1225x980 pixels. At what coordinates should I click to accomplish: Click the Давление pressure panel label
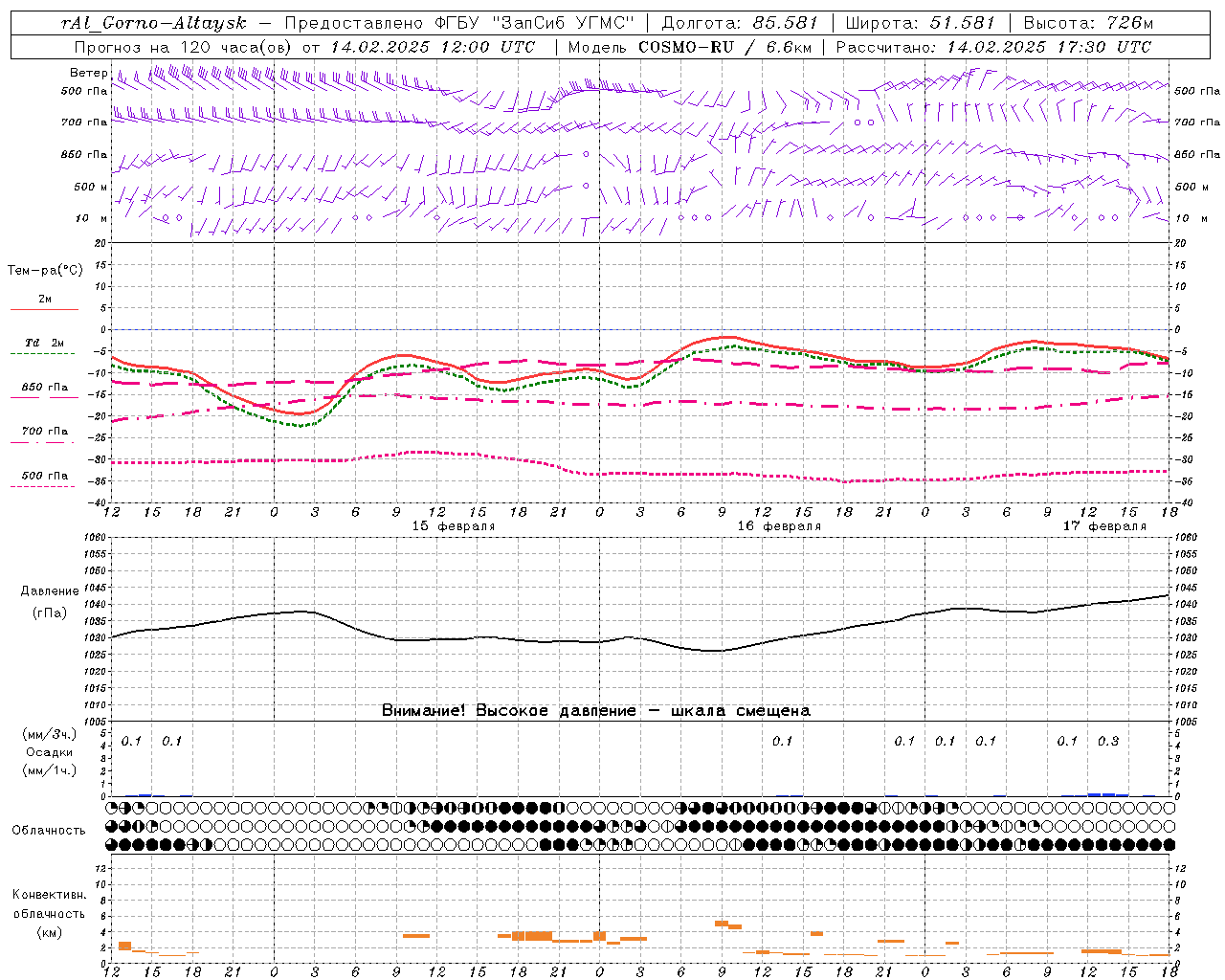[x=50, y=591]
